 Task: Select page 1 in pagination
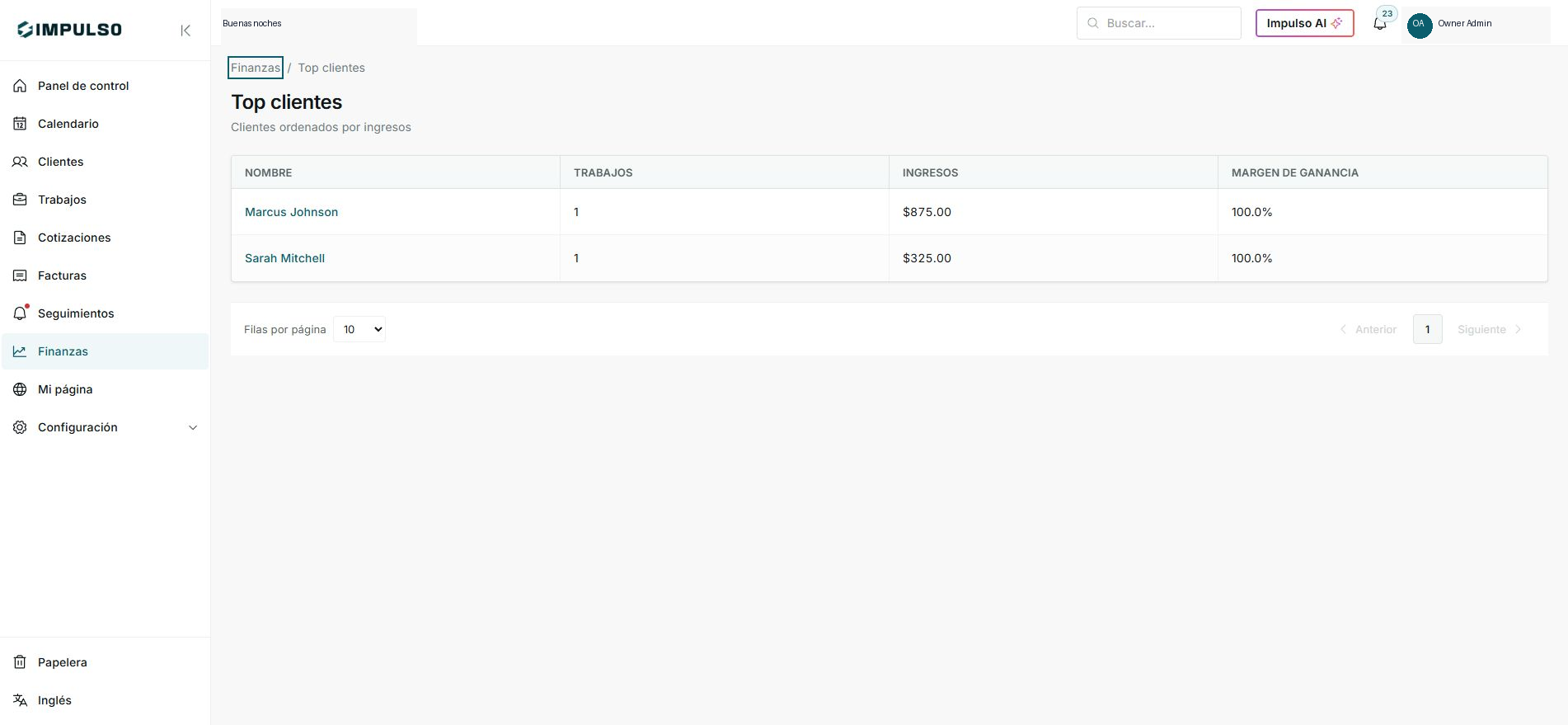pyautogui.click(x=1428, y=329)
